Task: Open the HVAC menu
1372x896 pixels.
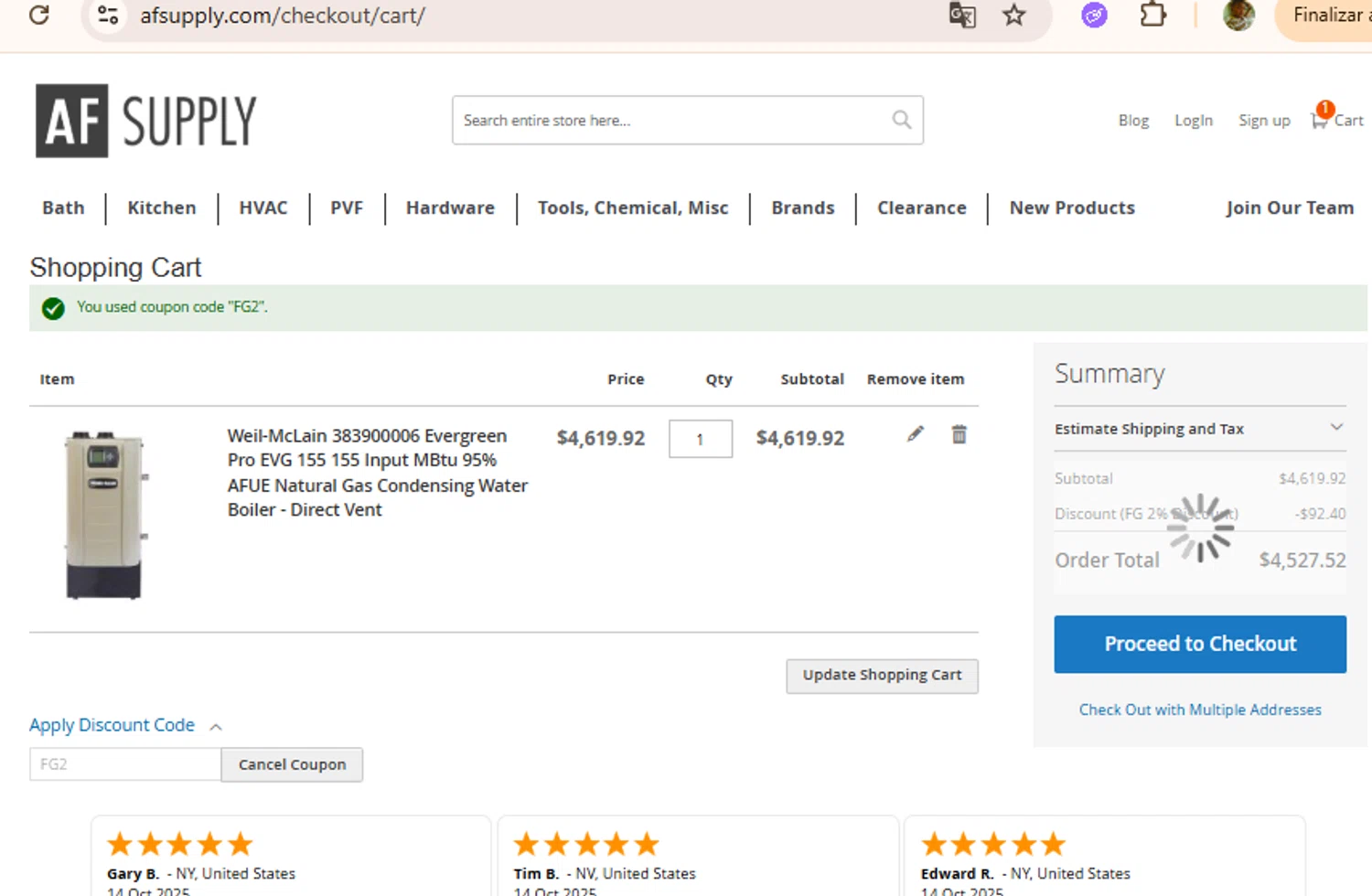Action: pos(263,208)
